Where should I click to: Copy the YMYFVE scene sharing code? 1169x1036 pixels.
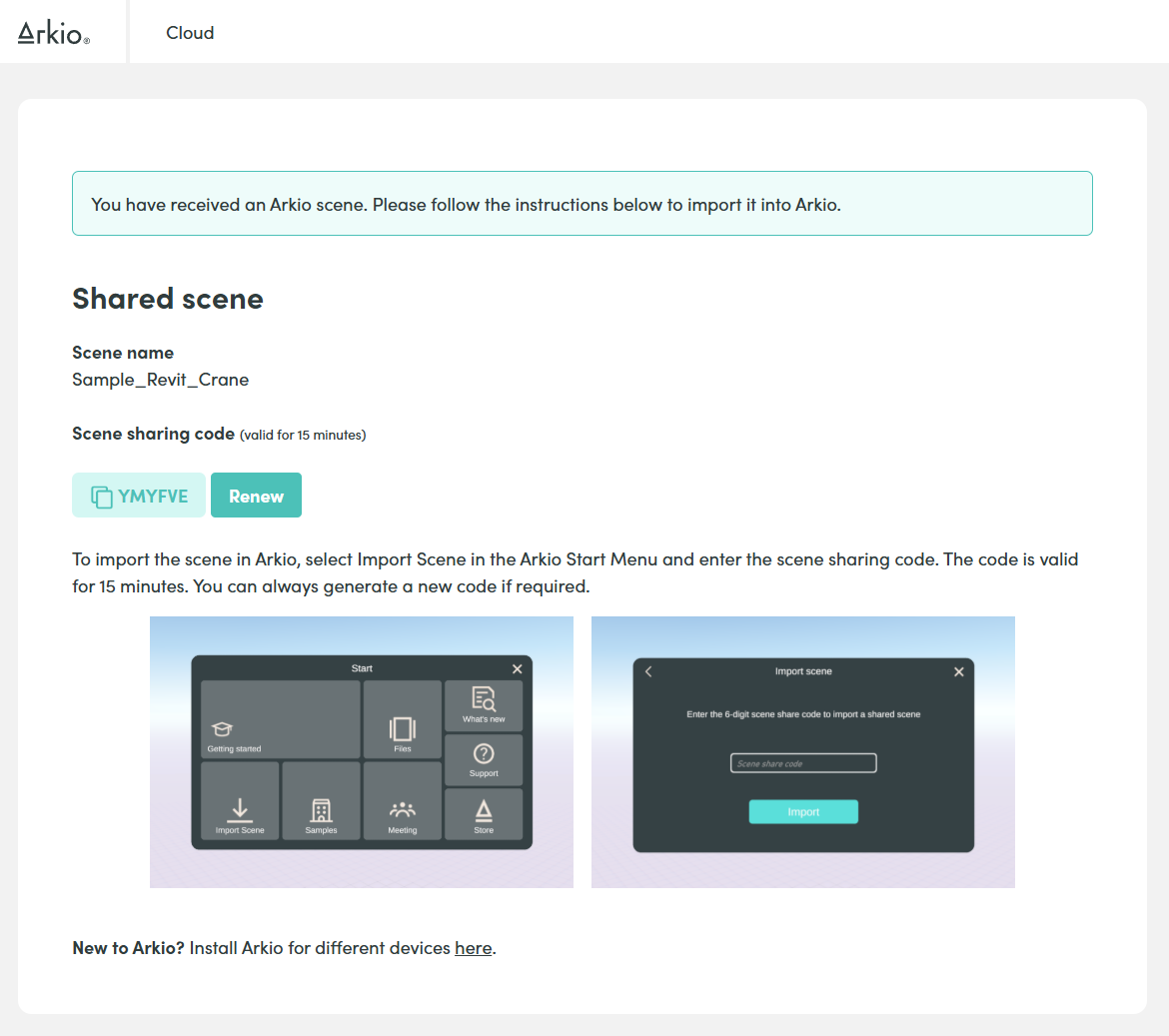point(139,495)
